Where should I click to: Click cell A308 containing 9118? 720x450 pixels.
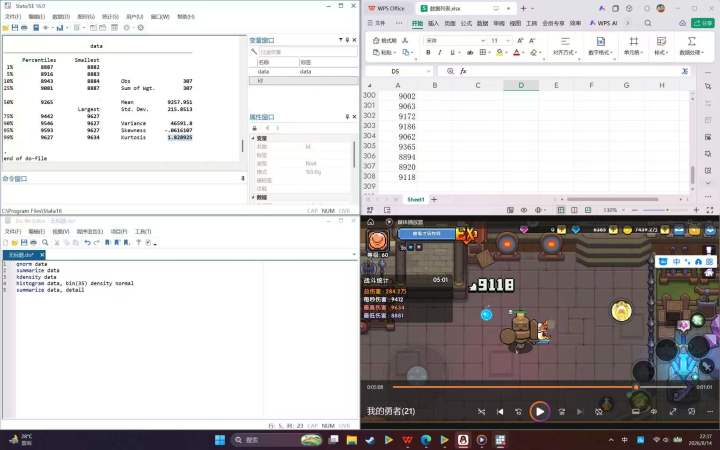pyautogui.click(x=398, y=177)
